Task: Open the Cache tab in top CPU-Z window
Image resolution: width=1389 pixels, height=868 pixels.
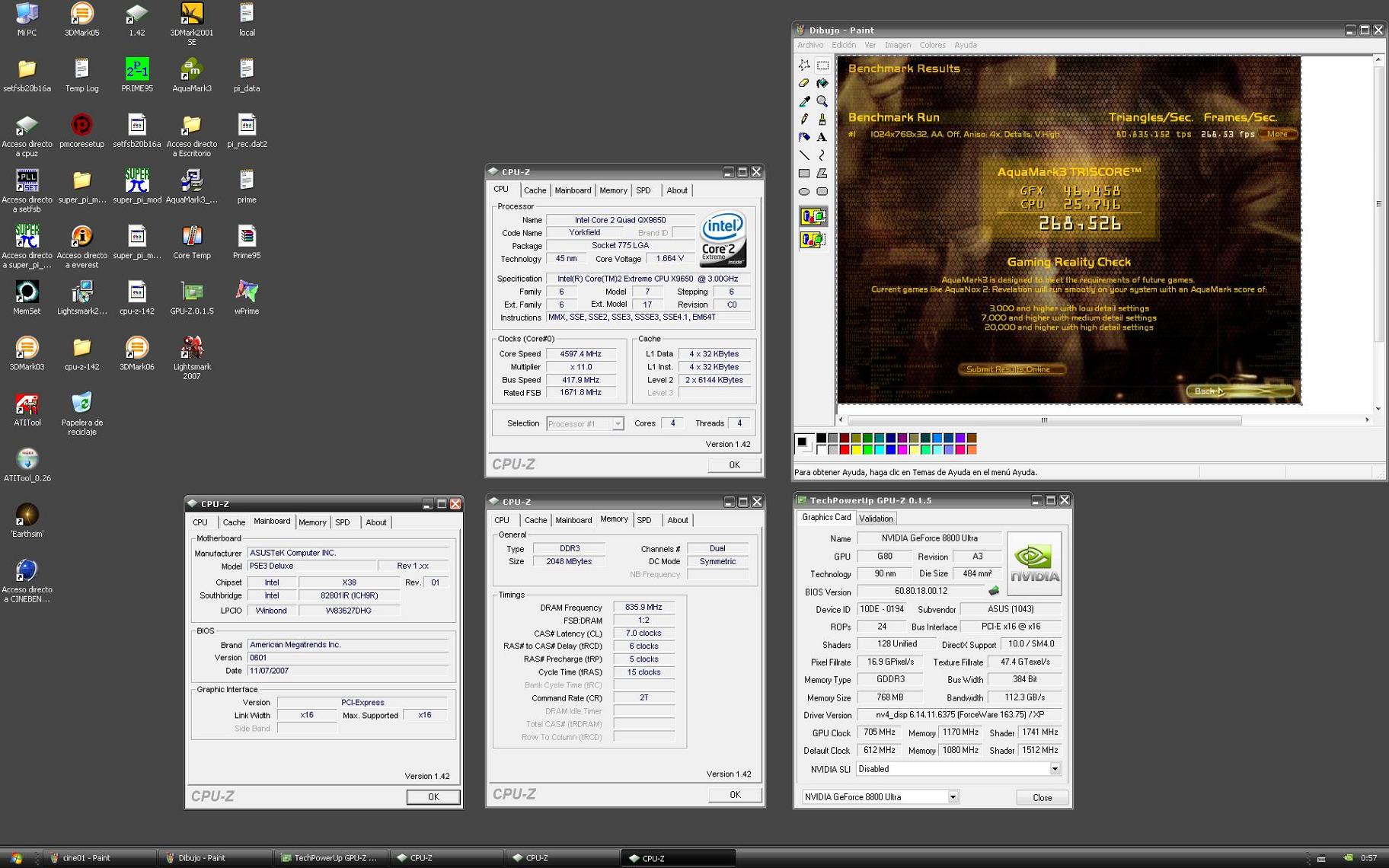Action: point(535,190)
